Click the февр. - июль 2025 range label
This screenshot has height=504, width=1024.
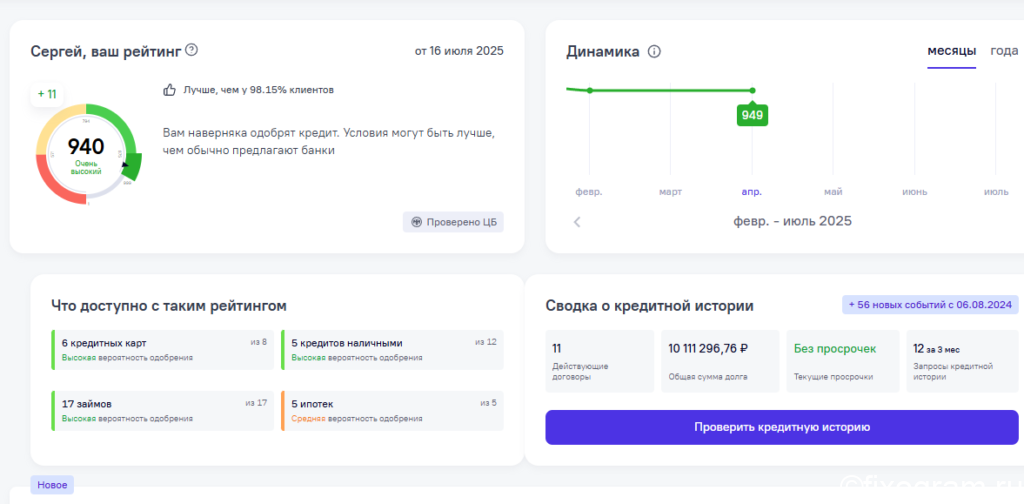(792, 221)
